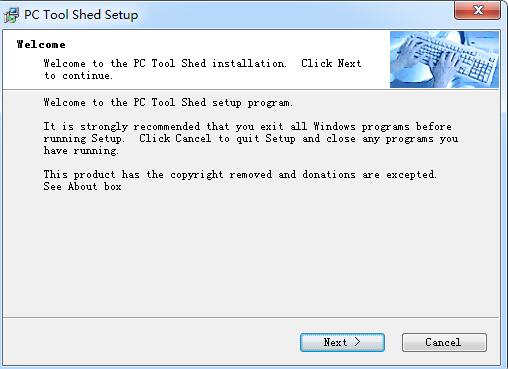Click the separator line above the buttons
Screen dimensions: 508x369
point(251,317)
